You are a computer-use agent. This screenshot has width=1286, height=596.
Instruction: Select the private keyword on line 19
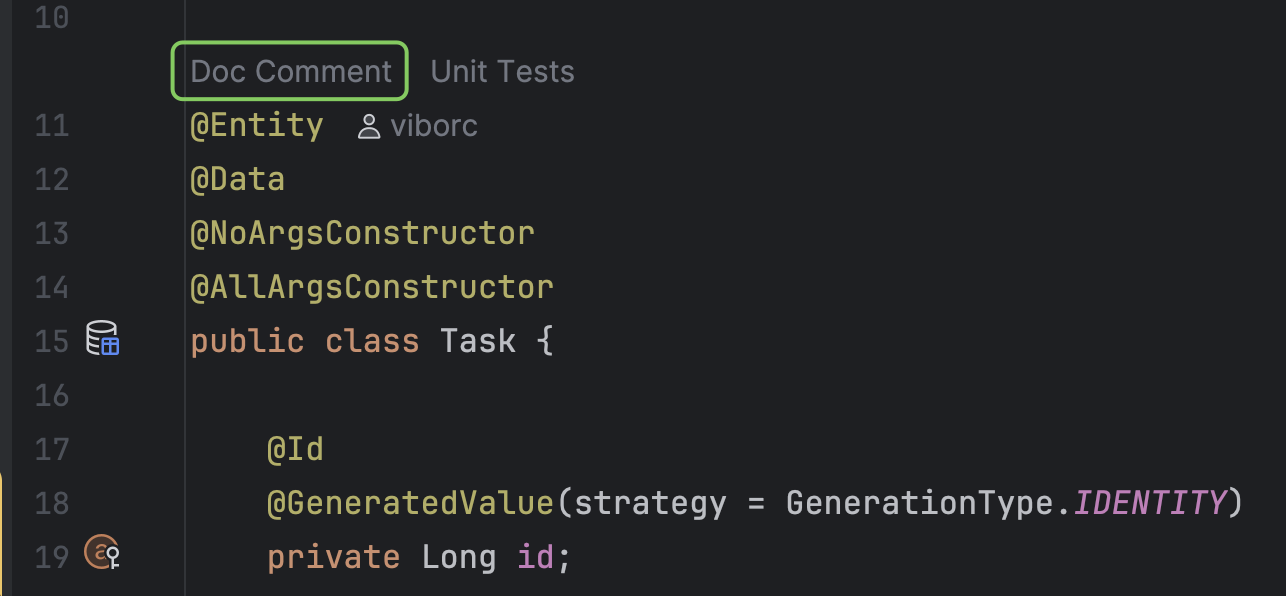pos(333,556)
